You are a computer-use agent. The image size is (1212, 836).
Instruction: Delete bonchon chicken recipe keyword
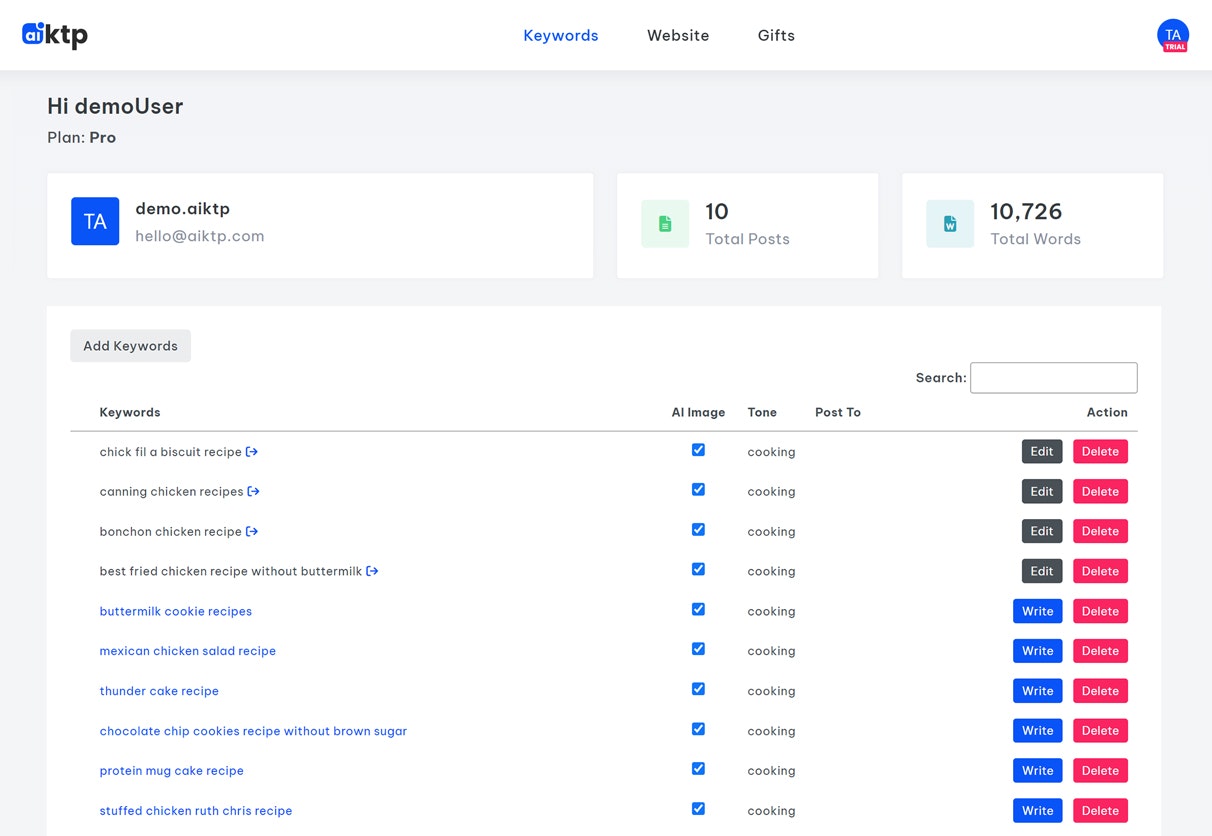coord(1100,532)
